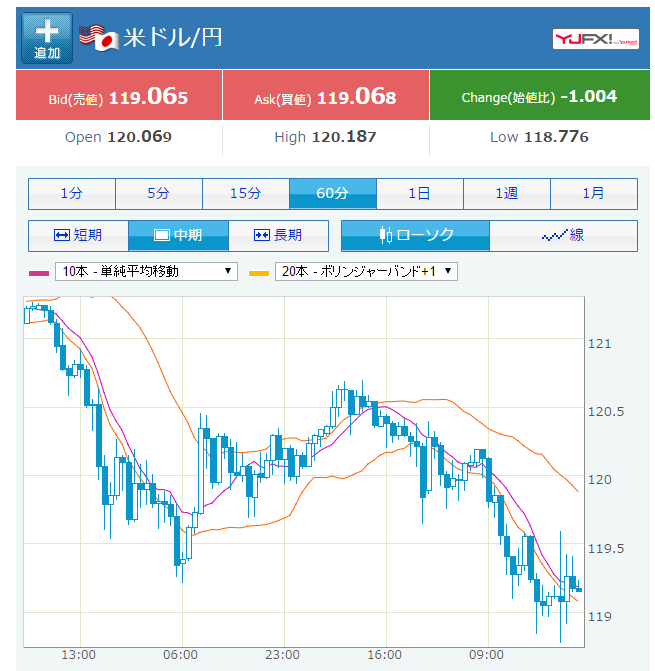Switch to the 15分 timeframe
Screen dimensions: 655x671
(246, 193)
